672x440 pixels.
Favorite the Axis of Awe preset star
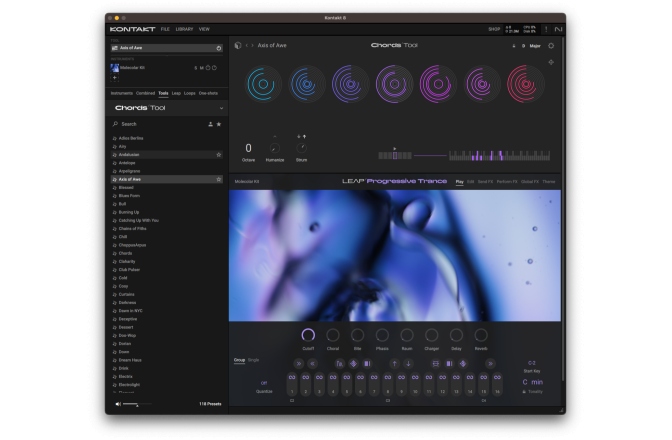219,180
